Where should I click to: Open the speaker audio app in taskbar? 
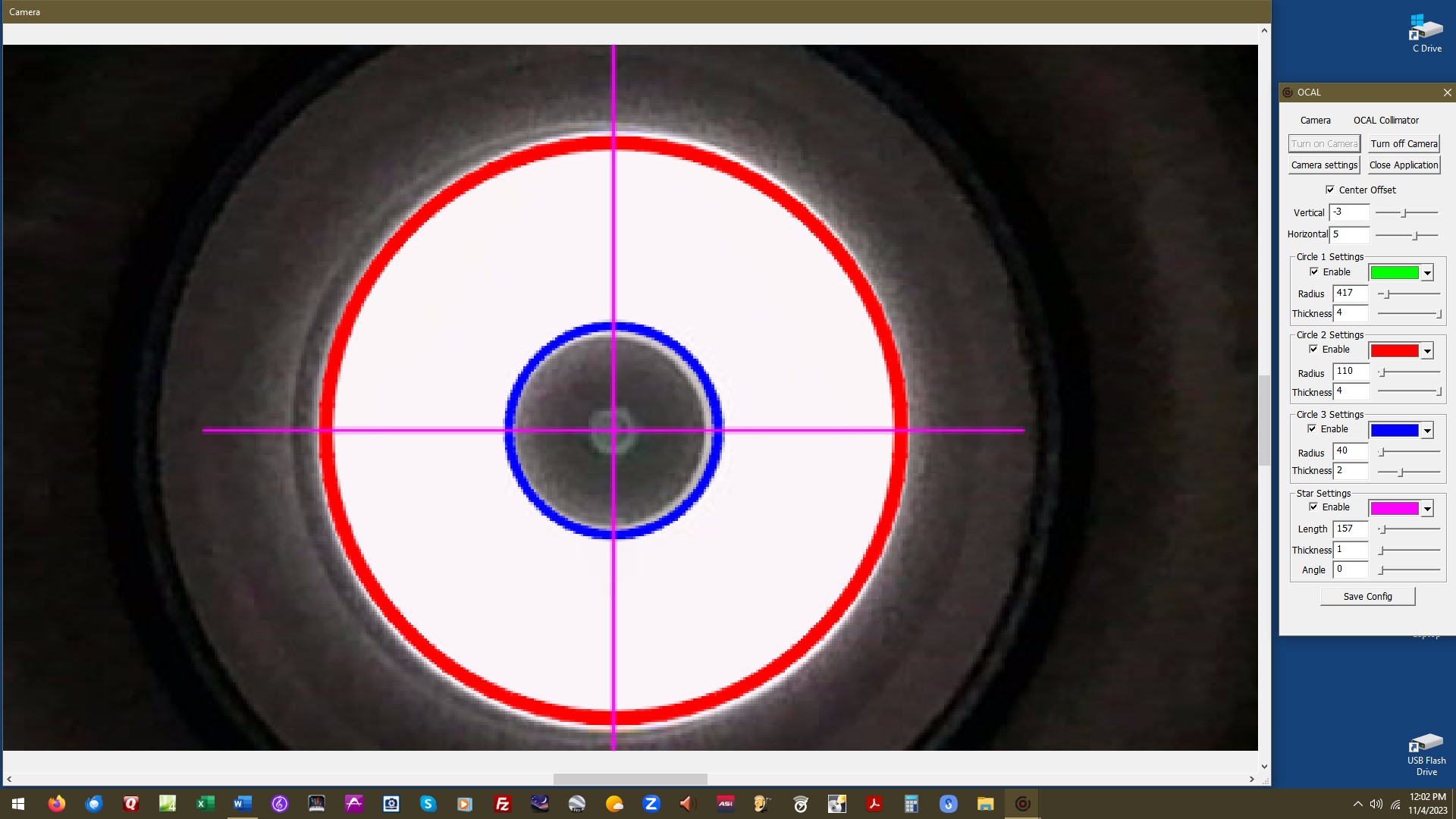click(689, 804)
